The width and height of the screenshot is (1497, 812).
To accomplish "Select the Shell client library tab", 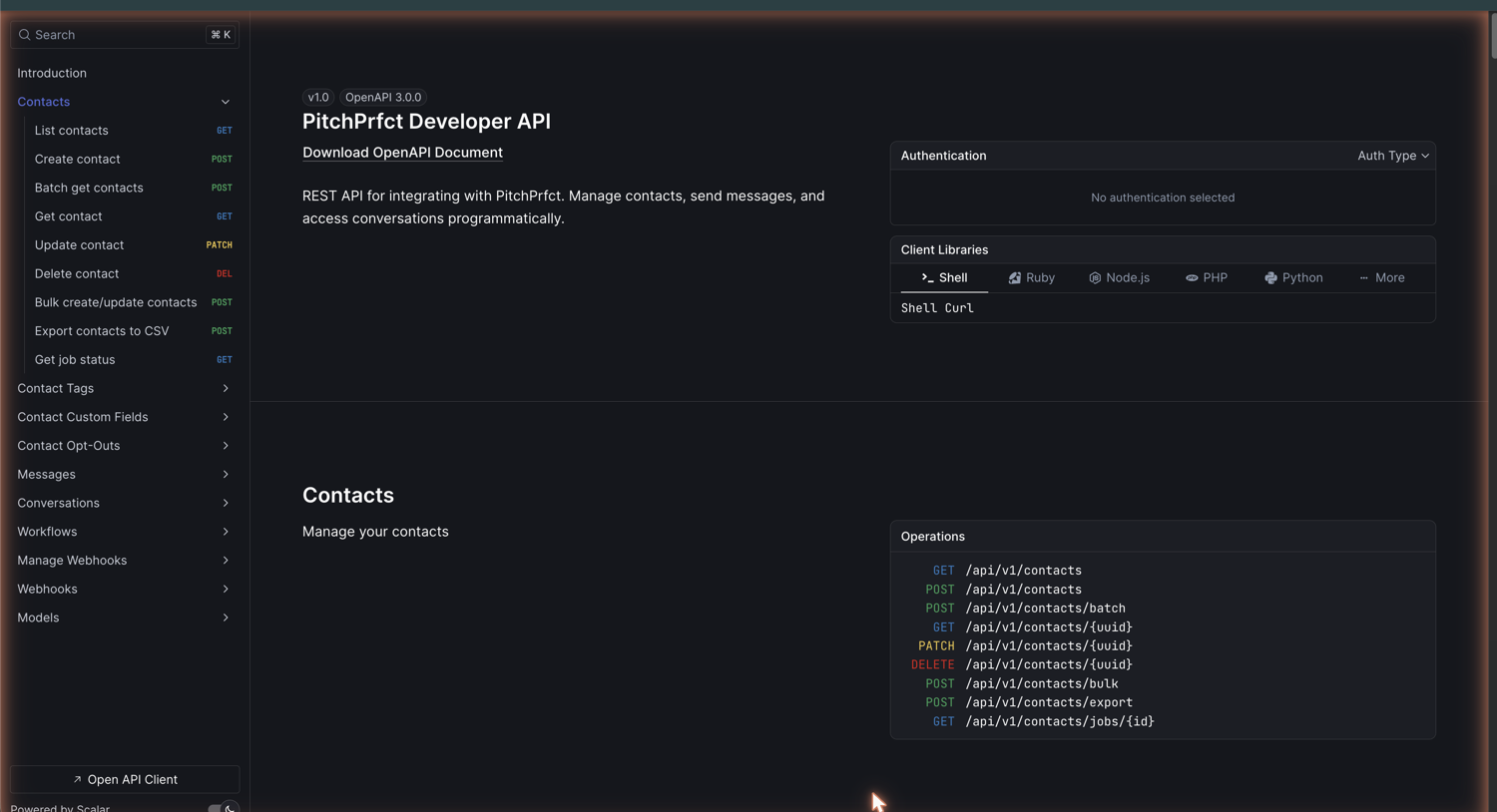I will click(x=944, y=278).
